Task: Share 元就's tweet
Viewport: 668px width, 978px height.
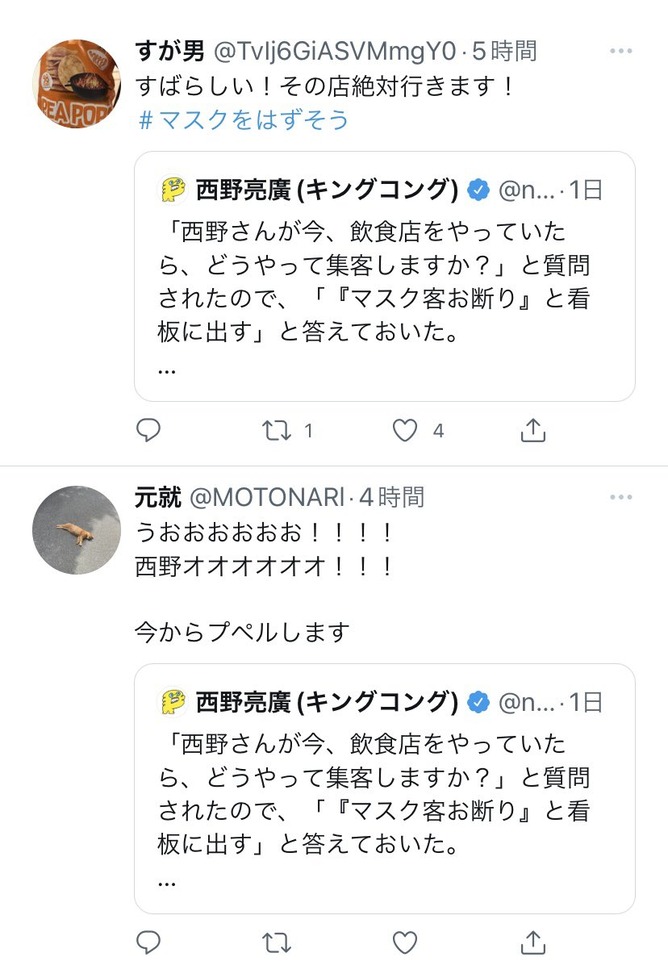Action: (533, 942)
